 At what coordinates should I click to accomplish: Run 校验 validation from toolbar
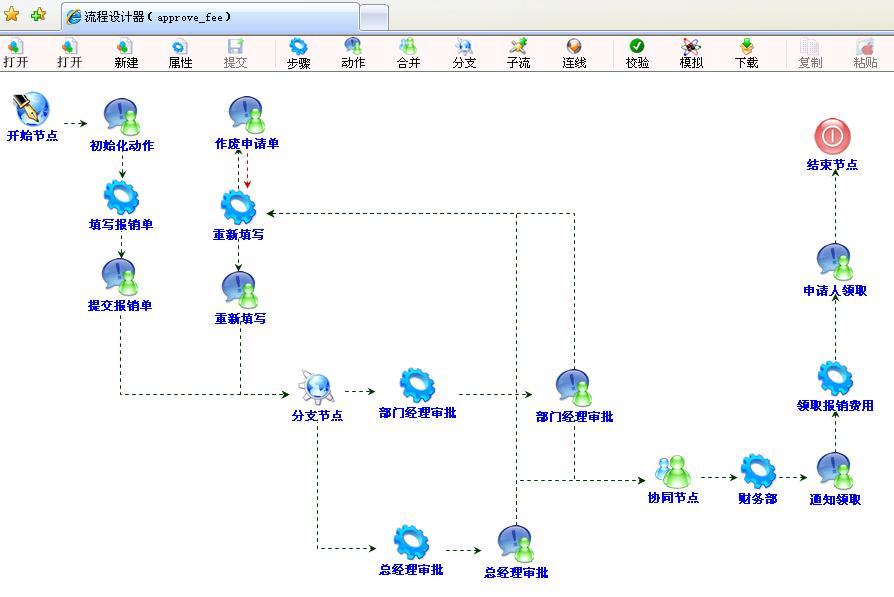click(x=637, y=53)
